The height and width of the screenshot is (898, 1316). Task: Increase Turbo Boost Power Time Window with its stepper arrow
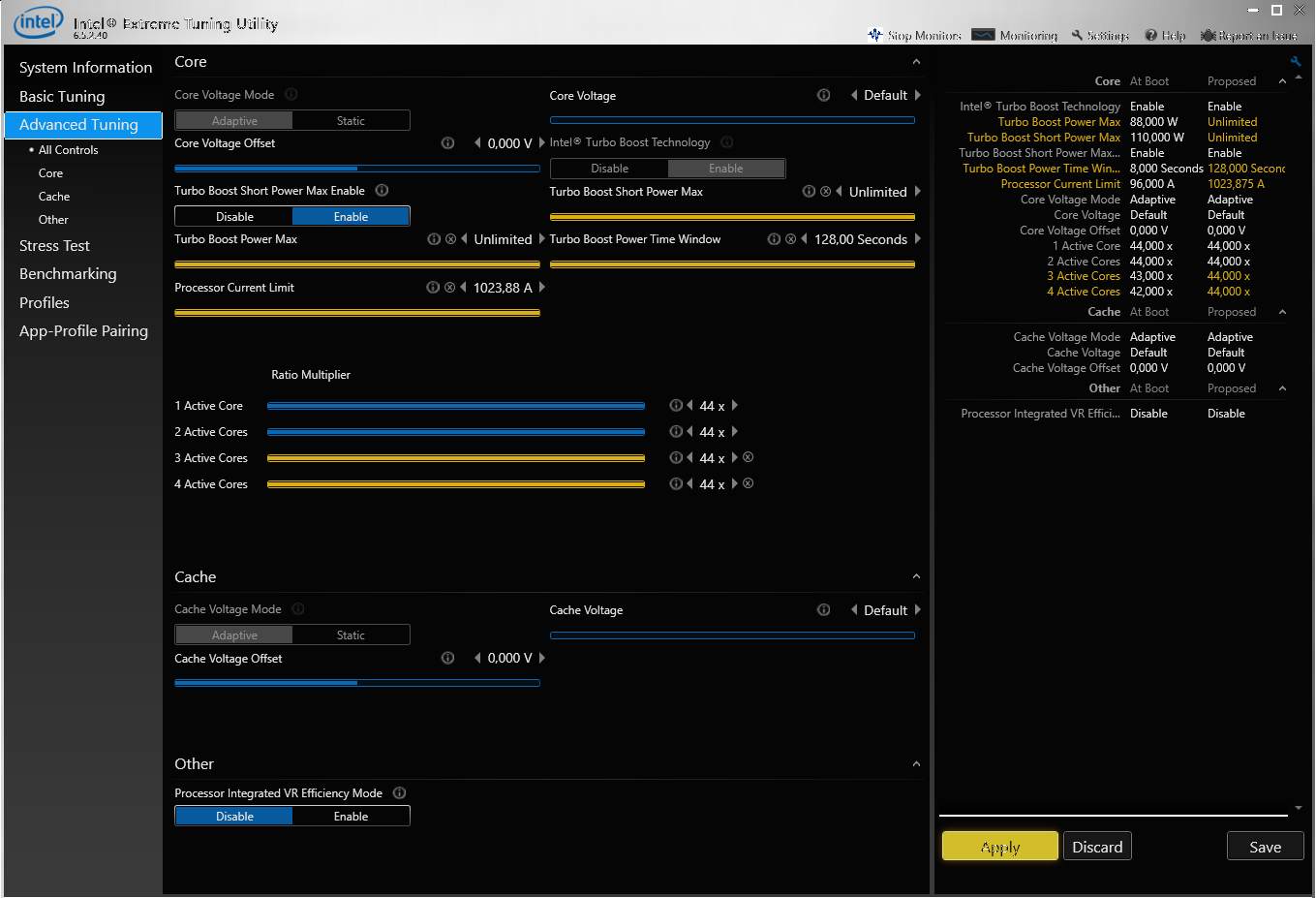click(917, 238)
